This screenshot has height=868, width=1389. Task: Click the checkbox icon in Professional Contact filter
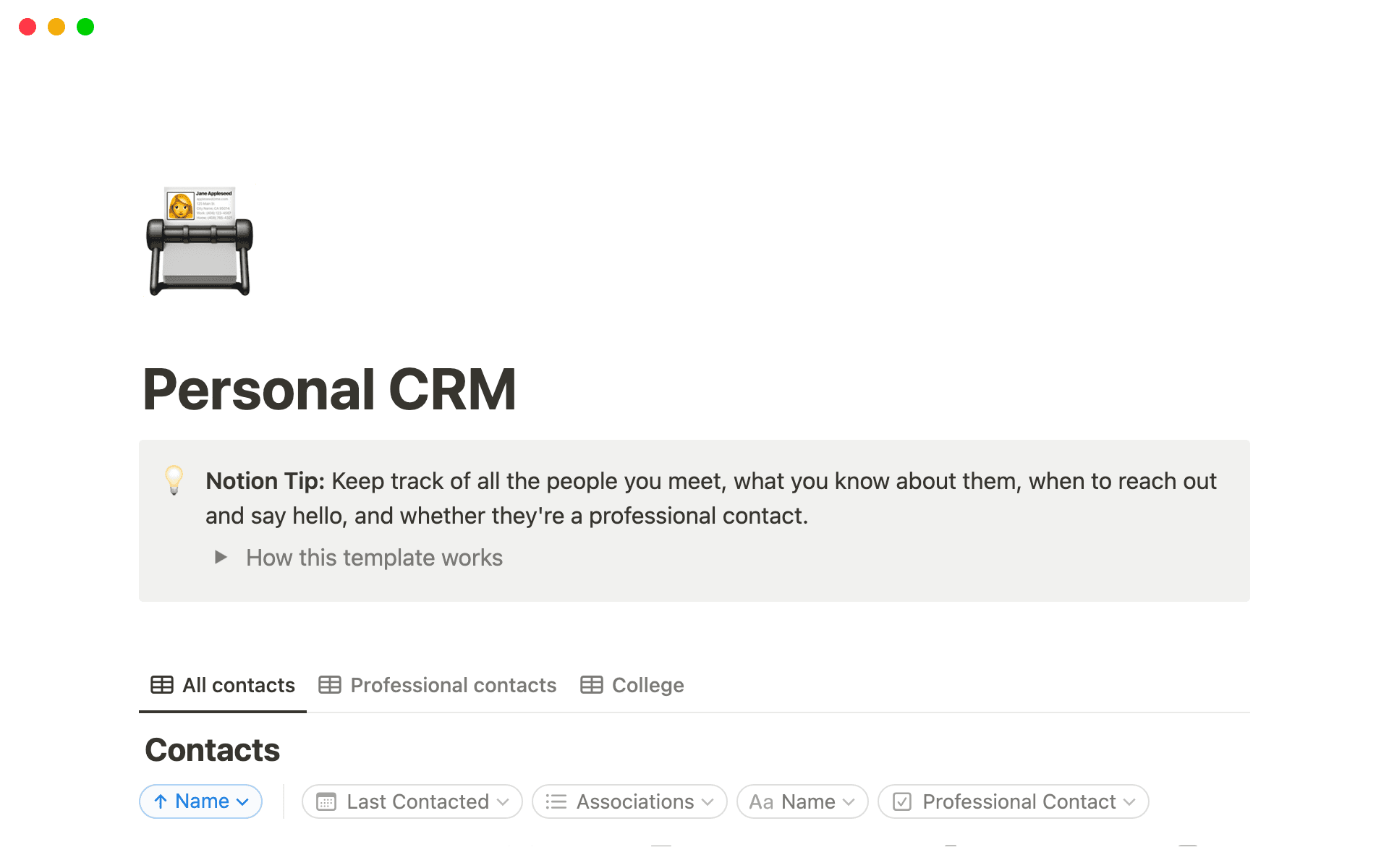coord(901,801)
